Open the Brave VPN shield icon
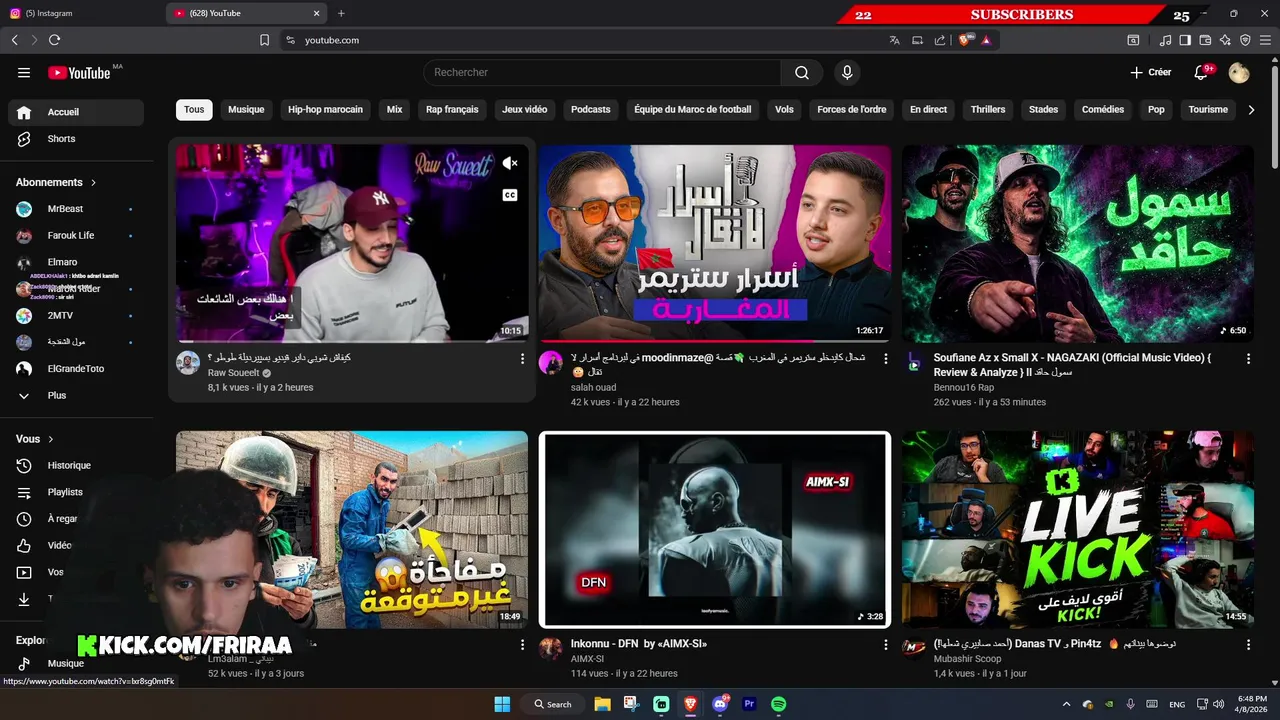The width and height of the screenshot is (1280, 720). [x=1245, y=40]
